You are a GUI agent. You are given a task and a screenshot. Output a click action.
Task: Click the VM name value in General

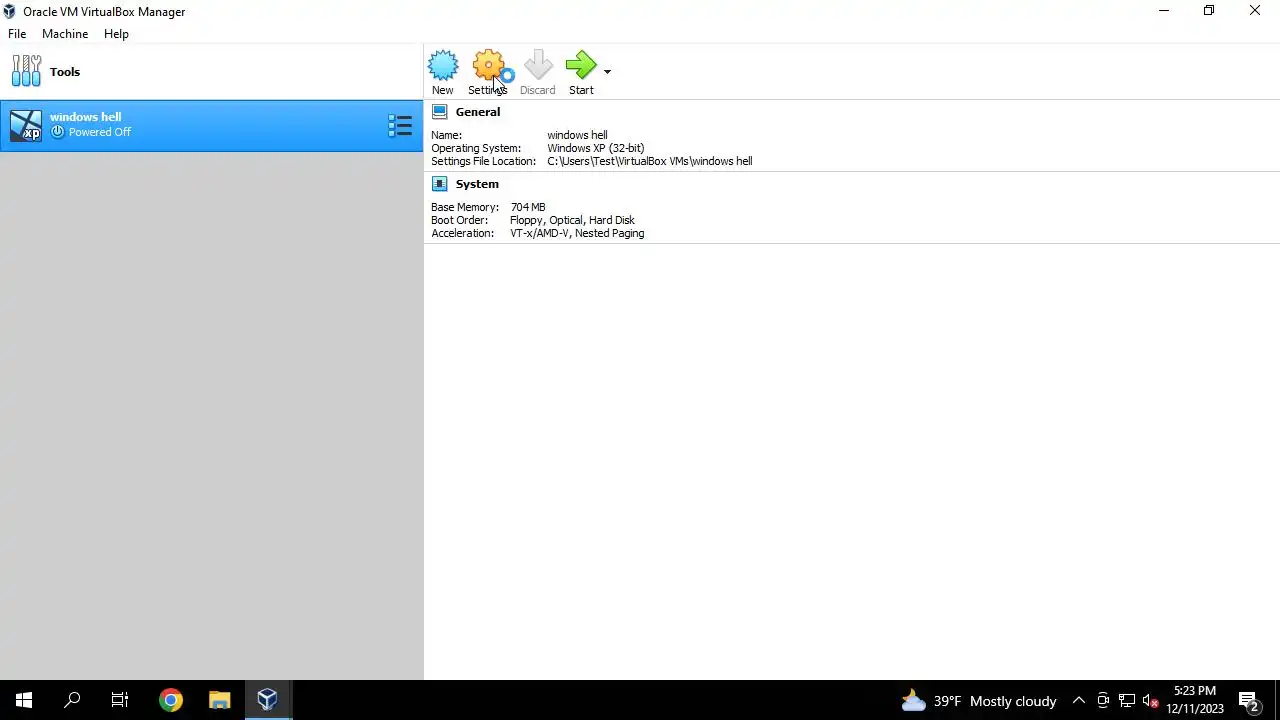[x=577, y=135]
